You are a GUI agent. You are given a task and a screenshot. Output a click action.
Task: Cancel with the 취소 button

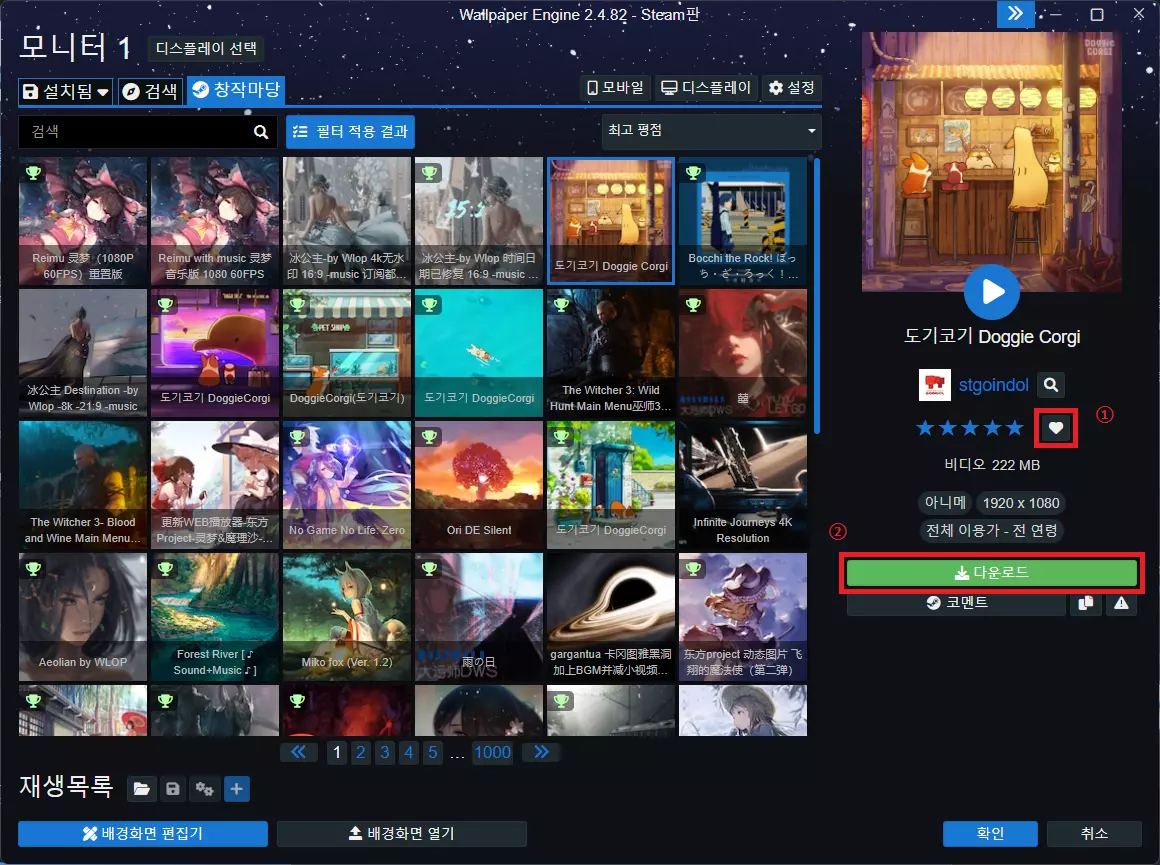(x=1094, y=833)
